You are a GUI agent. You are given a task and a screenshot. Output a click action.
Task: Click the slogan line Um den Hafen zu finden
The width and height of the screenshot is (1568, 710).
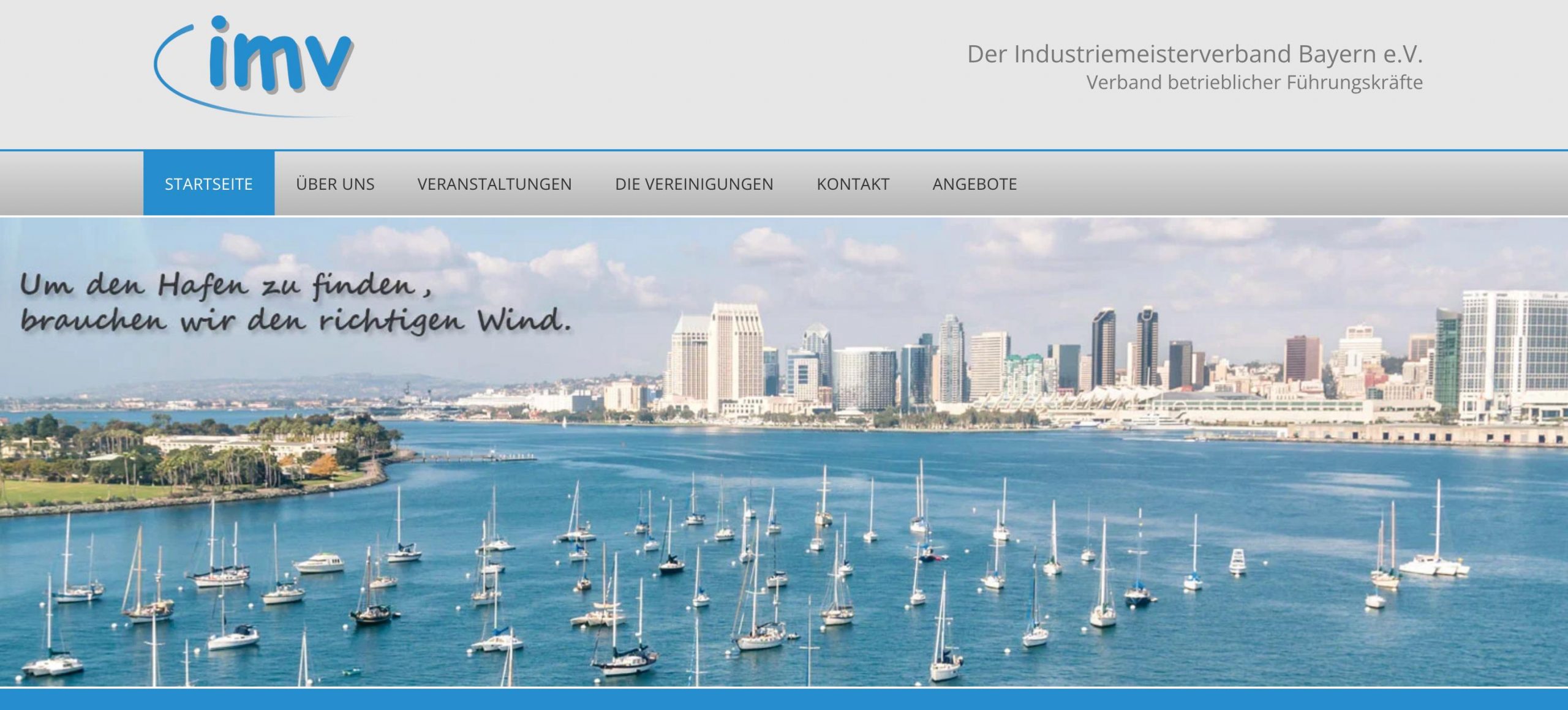click(x=225, y=285)
